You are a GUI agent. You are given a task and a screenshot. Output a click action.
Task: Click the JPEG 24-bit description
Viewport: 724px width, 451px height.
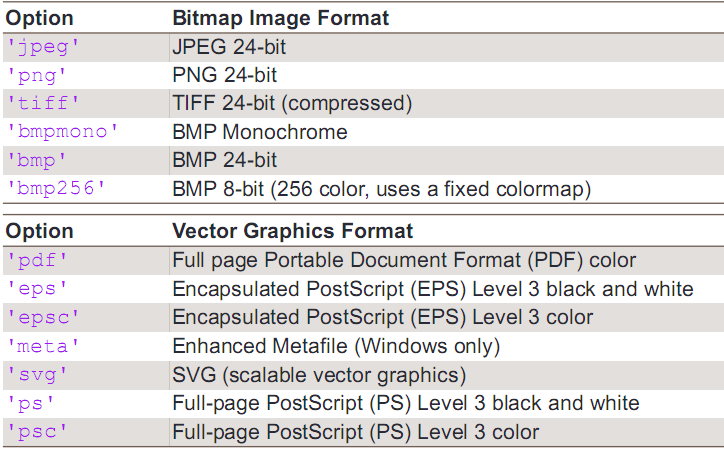tap(231, 47)
